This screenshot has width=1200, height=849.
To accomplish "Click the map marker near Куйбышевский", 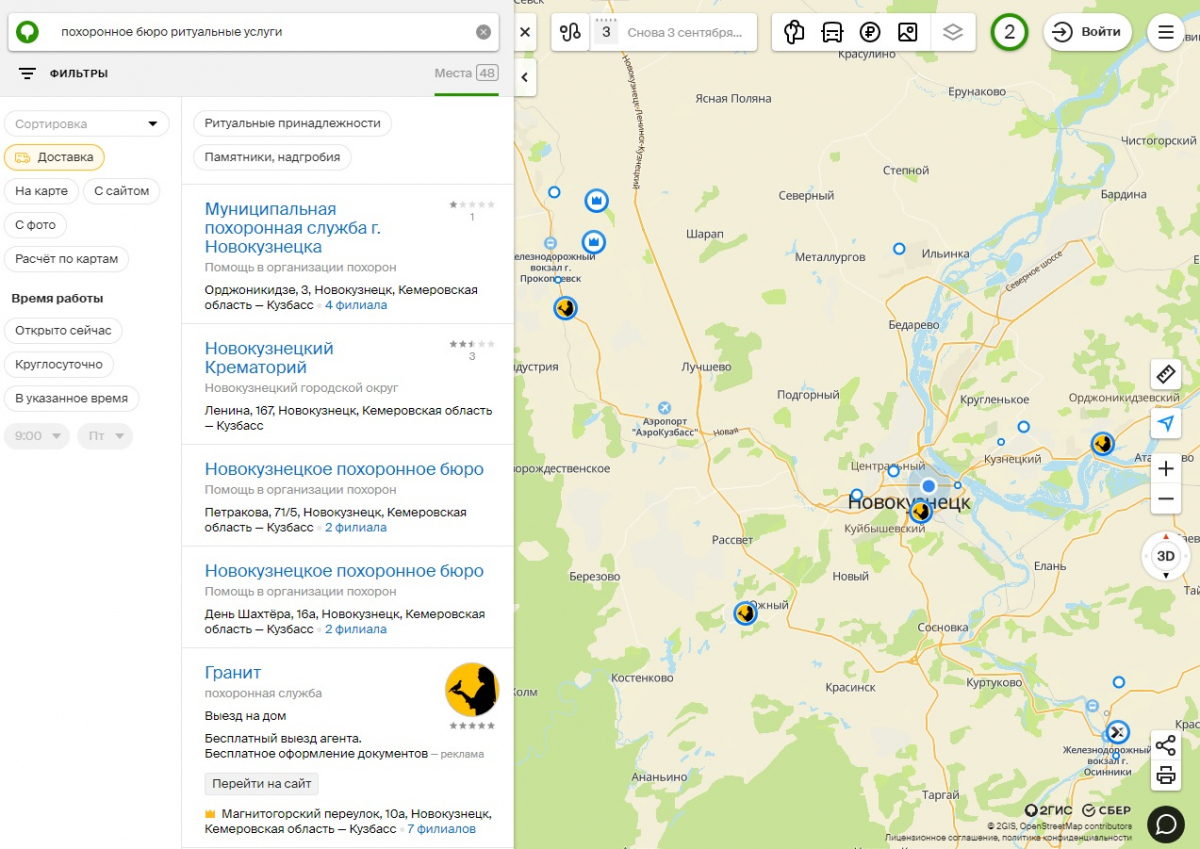I will (x=921, y=512).
